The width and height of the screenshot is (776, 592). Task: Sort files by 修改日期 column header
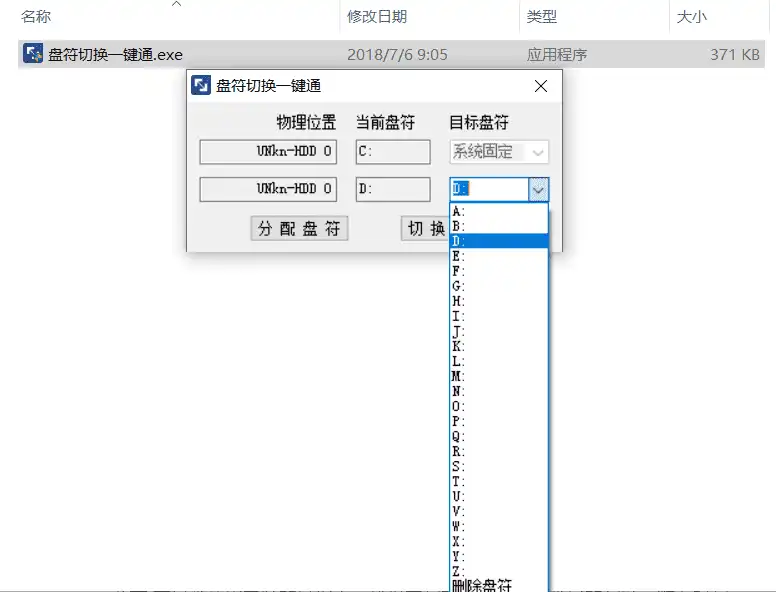pyautogui.click(x=377, y=17)
